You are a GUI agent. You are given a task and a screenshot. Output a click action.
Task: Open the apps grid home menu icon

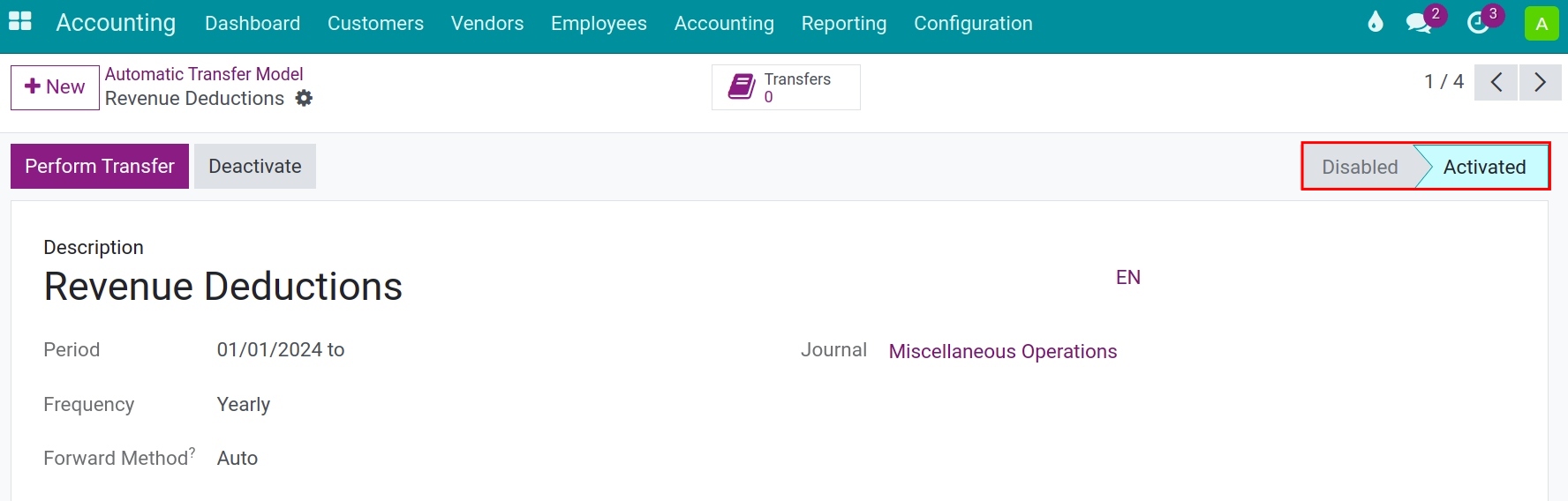click(19, 22)
